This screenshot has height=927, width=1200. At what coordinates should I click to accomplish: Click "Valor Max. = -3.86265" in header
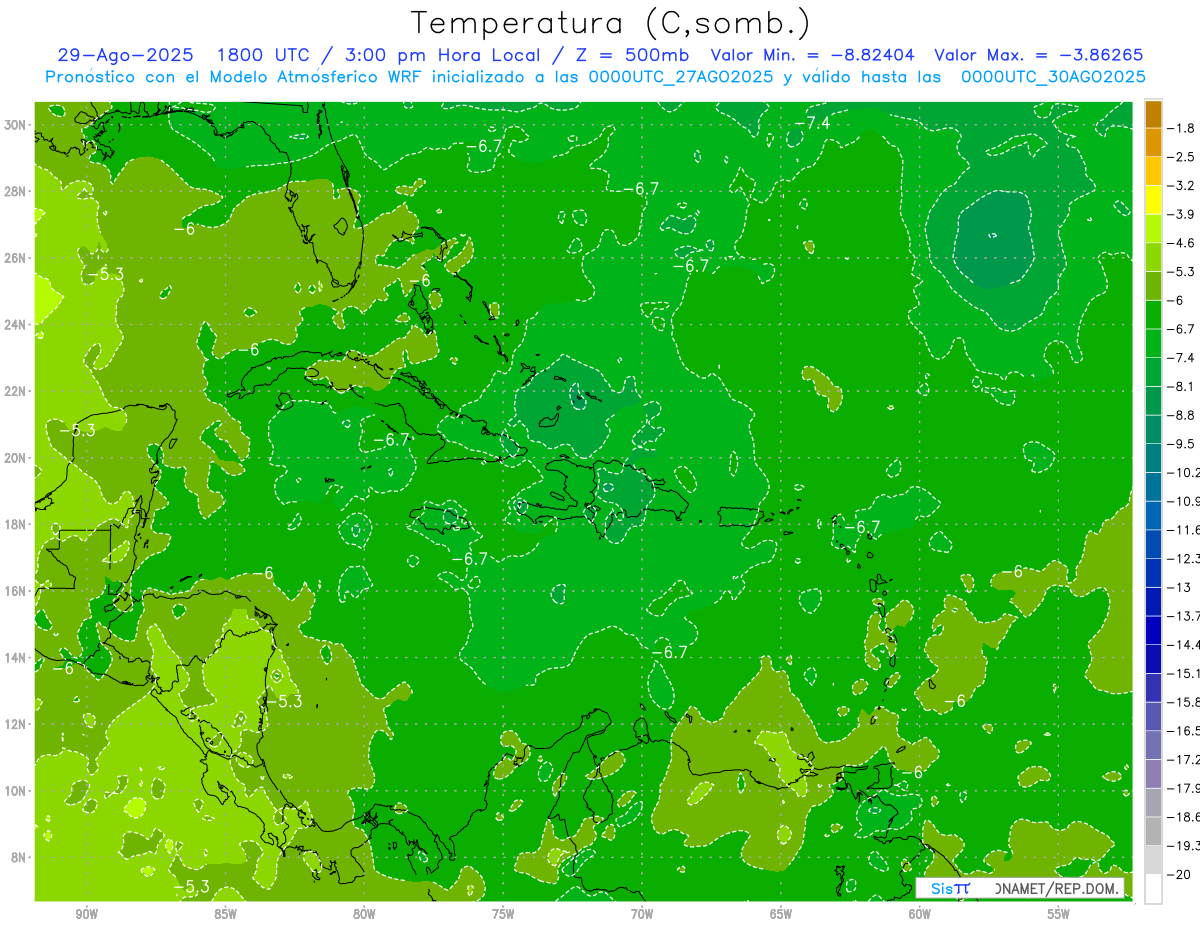pyautogui.click(x=1038, y=55)
